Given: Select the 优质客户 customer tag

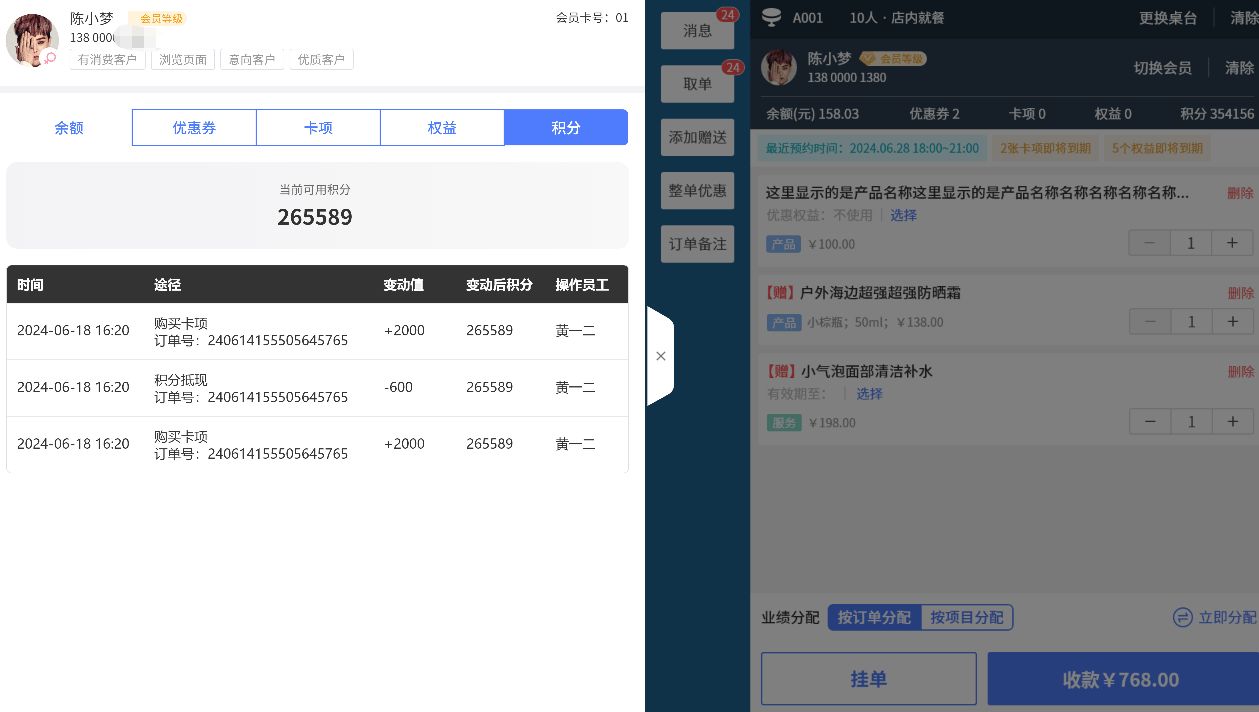Looking at the screenshot, I should [321, 60].
